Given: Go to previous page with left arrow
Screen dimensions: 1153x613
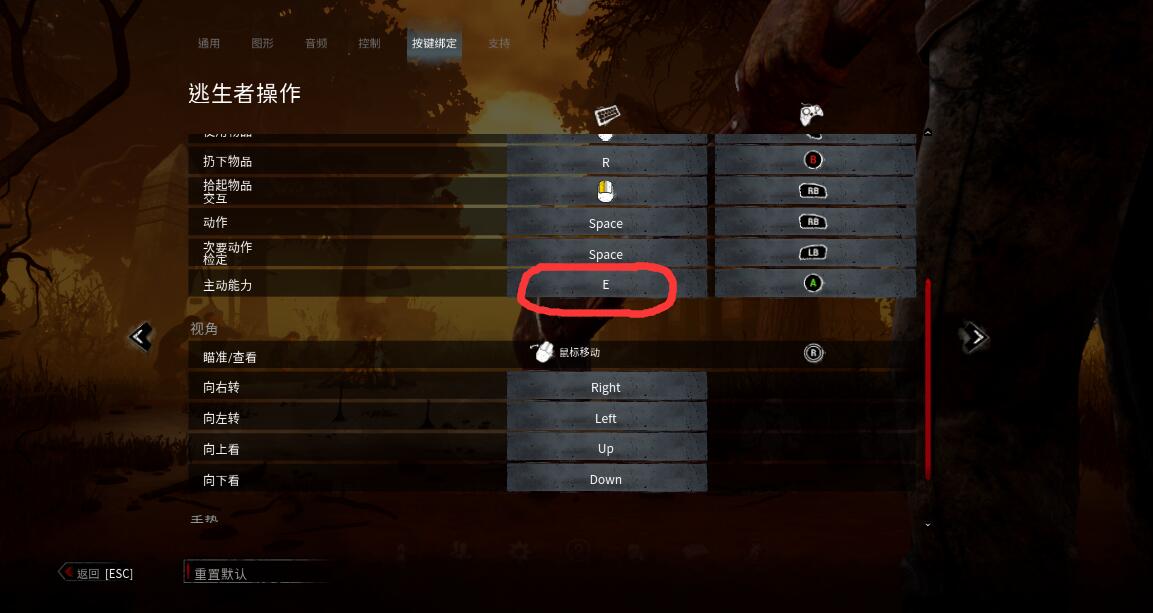Looking at the screenshot, I should tap(141, 337).
